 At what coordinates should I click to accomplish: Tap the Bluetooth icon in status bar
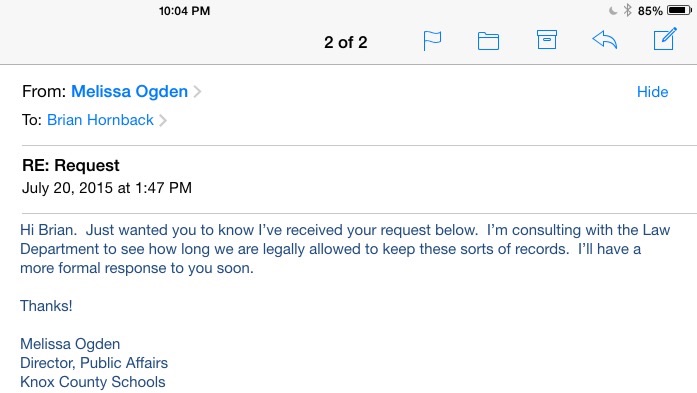pyautogui.click(x=627, y=10)
